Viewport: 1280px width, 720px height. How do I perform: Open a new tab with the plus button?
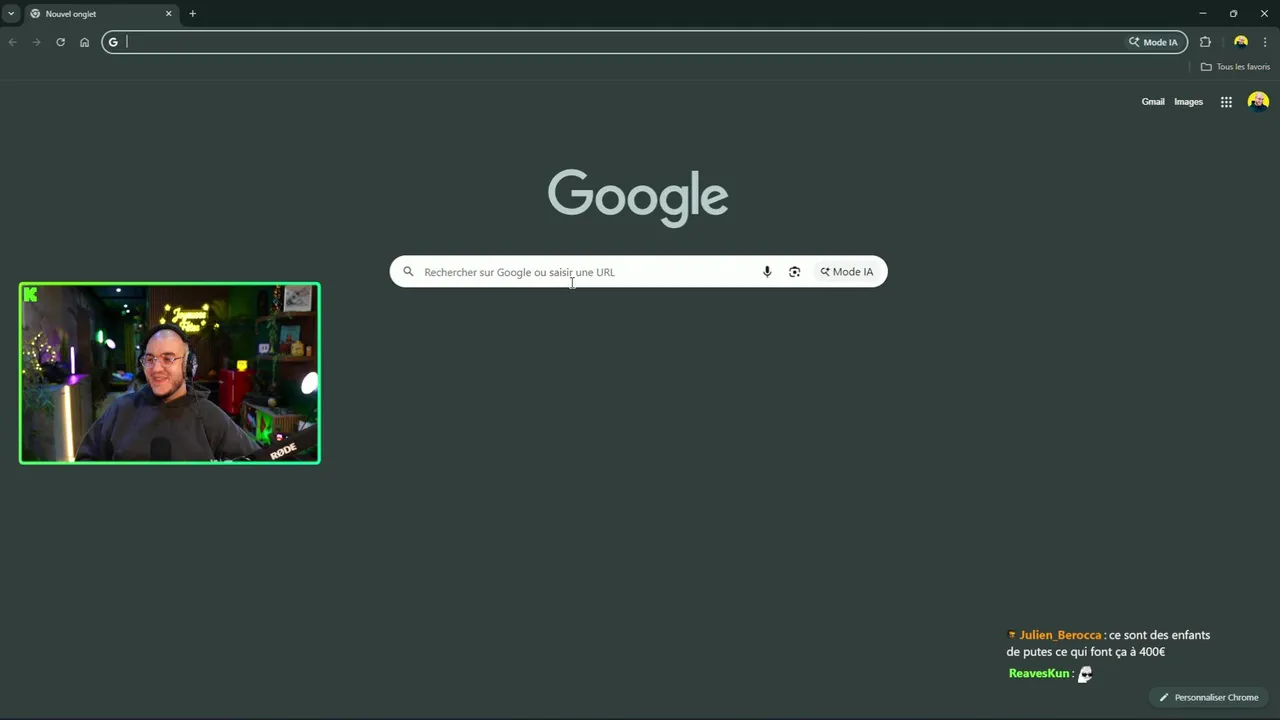click(193, 14)
